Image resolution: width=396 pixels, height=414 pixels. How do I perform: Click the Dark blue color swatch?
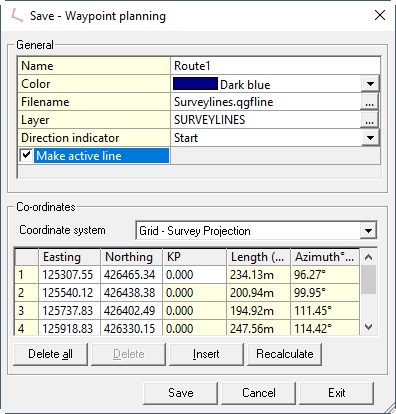pos(195,84)
